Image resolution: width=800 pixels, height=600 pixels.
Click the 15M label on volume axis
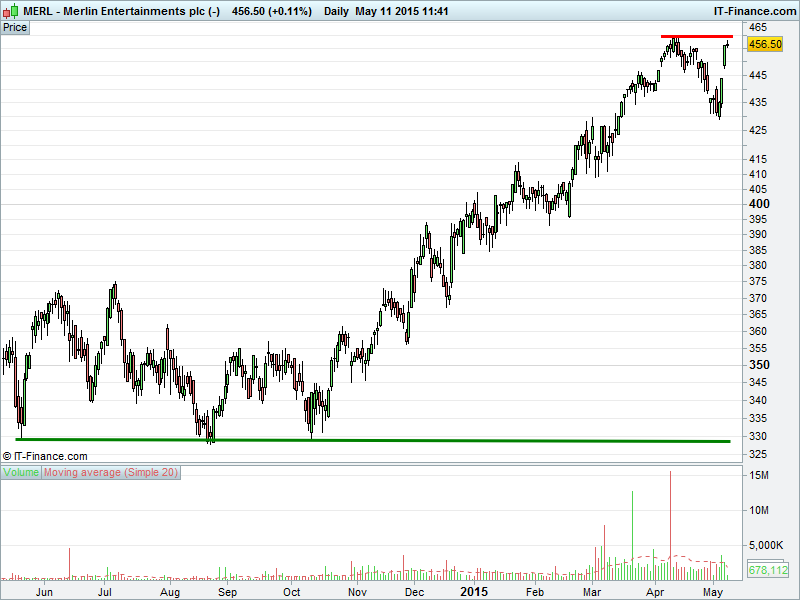tap(759, 475)
